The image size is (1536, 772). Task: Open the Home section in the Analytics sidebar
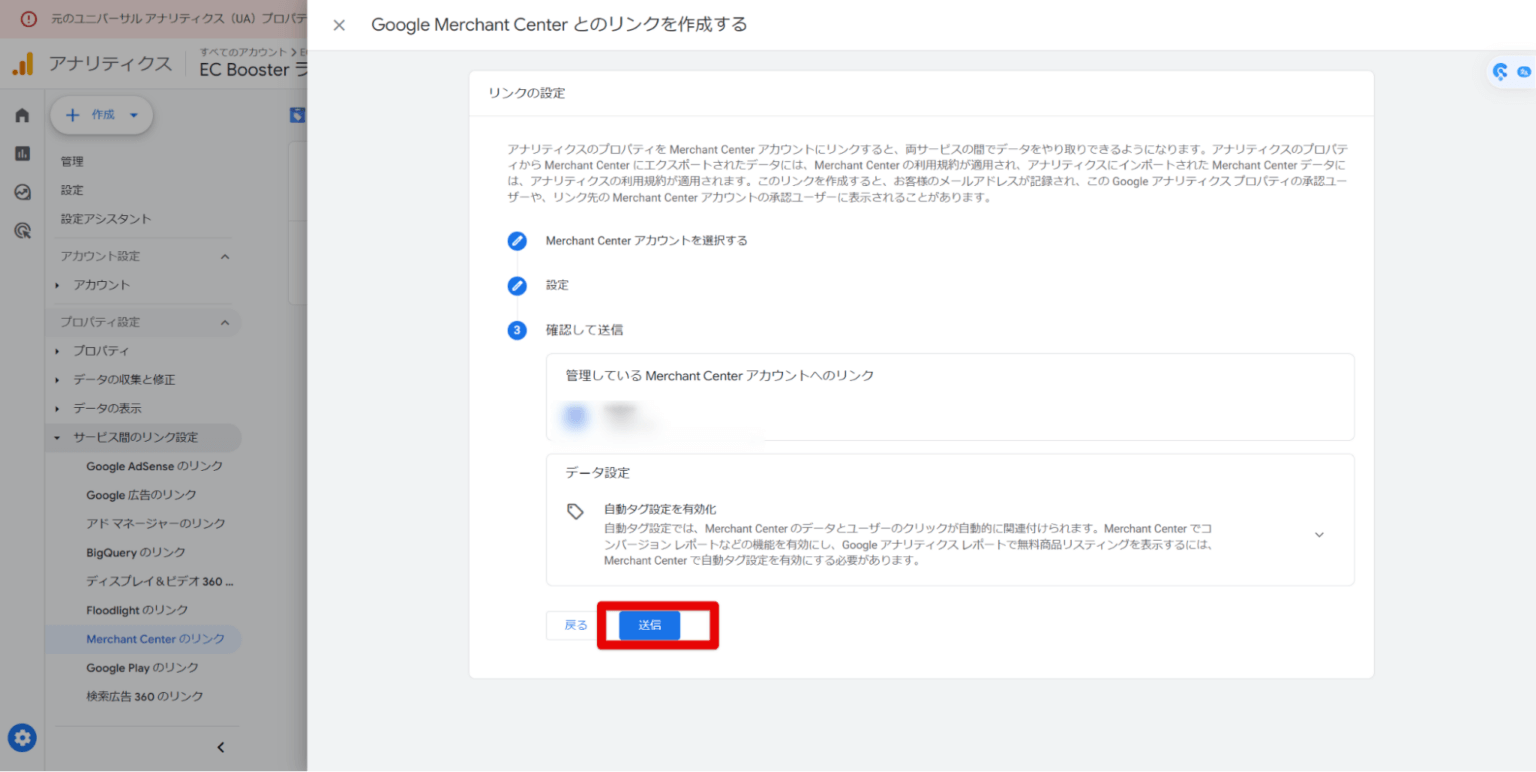click(x=21, y=114)
